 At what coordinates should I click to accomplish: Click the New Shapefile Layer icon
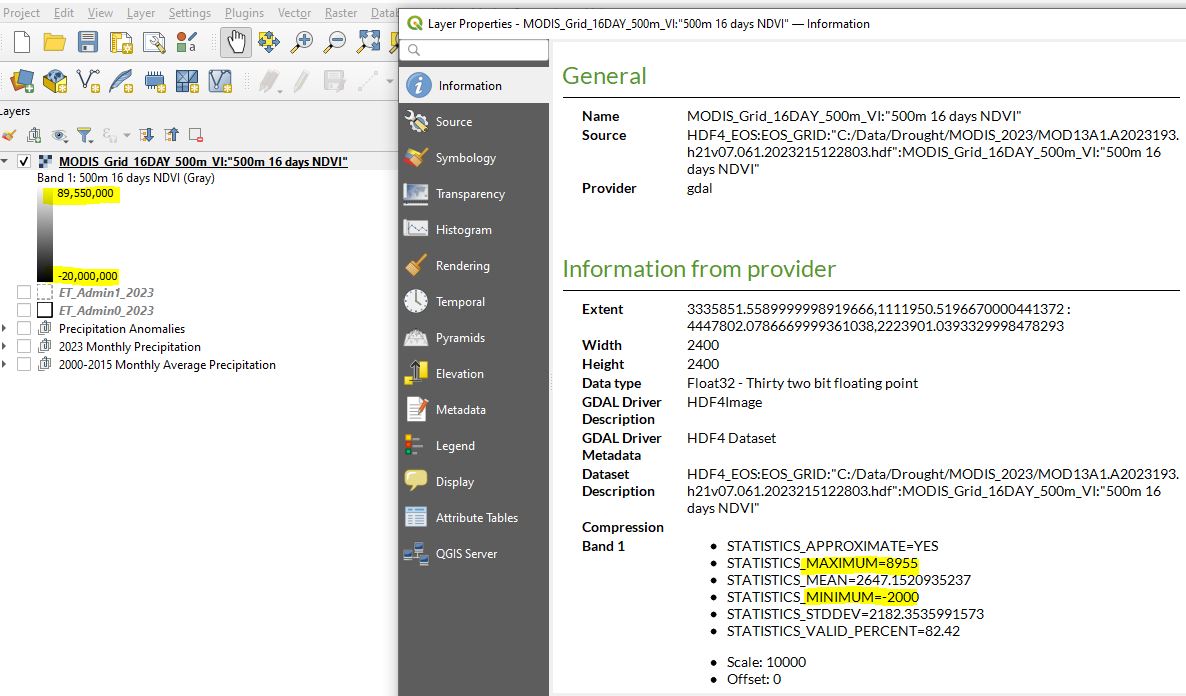click(88, 81)
